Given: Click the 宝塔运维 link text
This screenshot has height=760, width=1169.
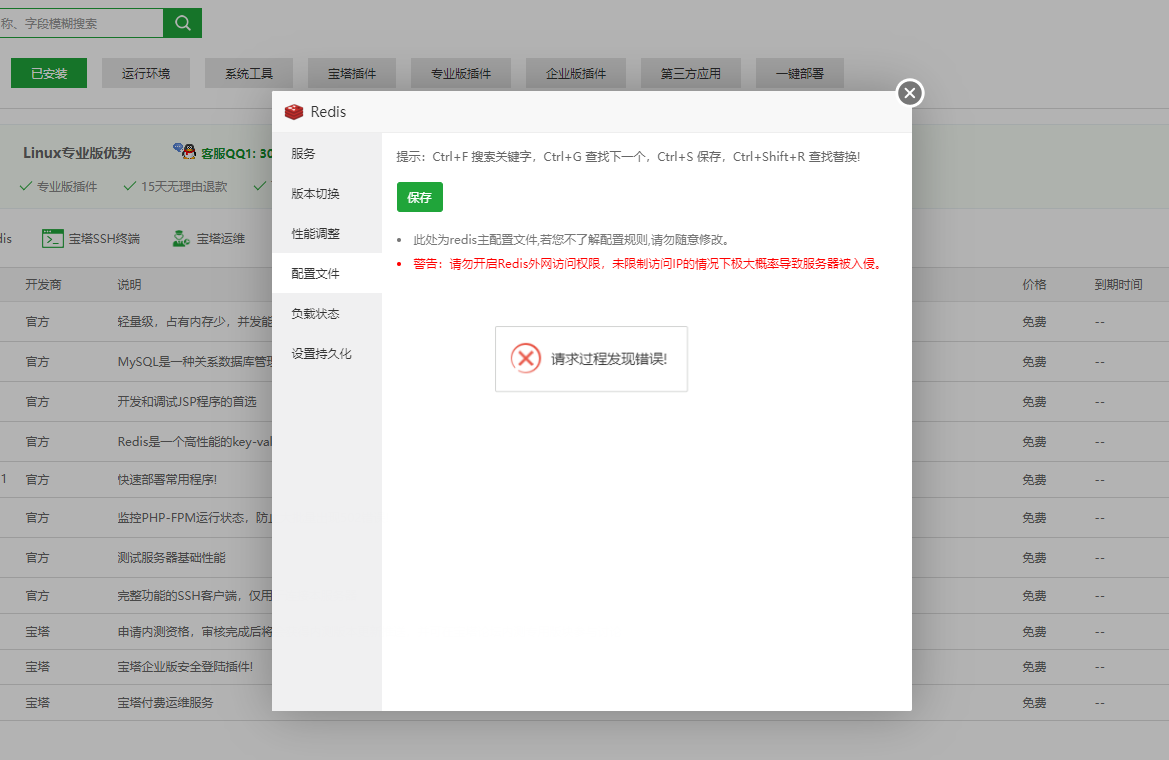Looking at the screenshot, I should [x=221, y=239].
